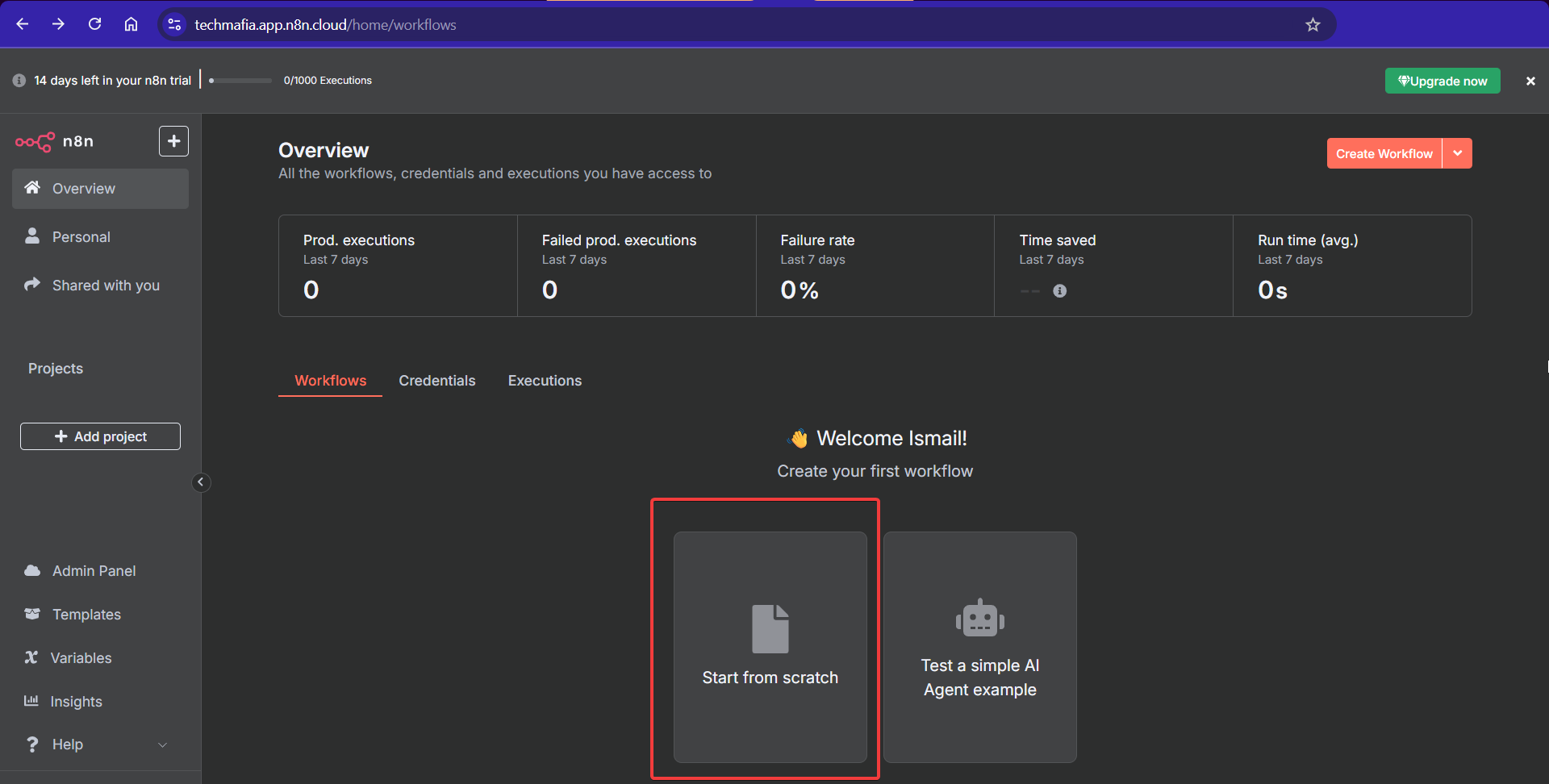This screenshot has height=784, width=1549.
Task: Click the plus icon to create new workflow
Action: (x=173, y=141)
